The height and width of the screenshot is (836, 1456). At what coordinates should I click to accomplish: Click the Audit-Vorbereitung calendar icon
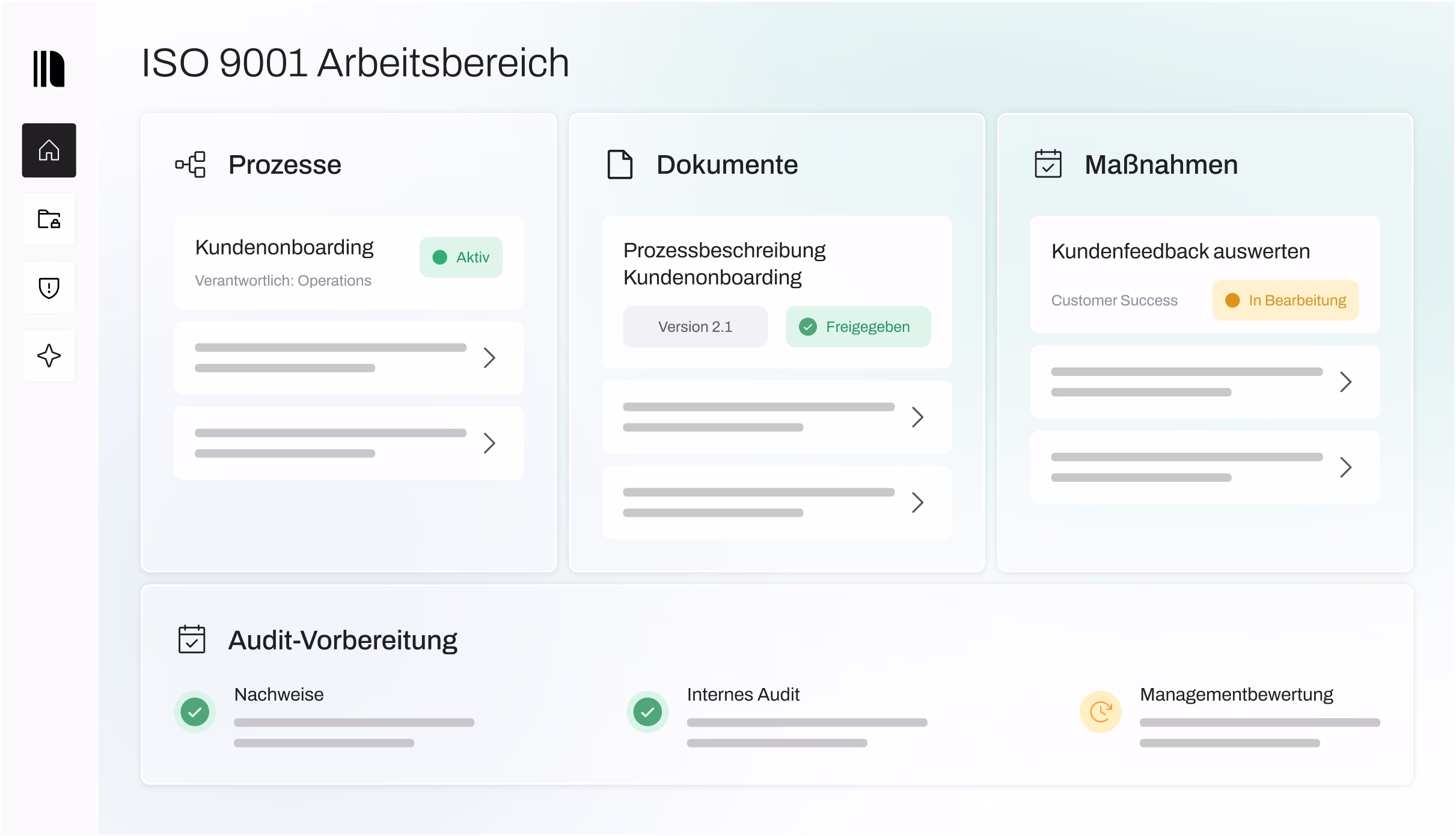tap(192, 639)
